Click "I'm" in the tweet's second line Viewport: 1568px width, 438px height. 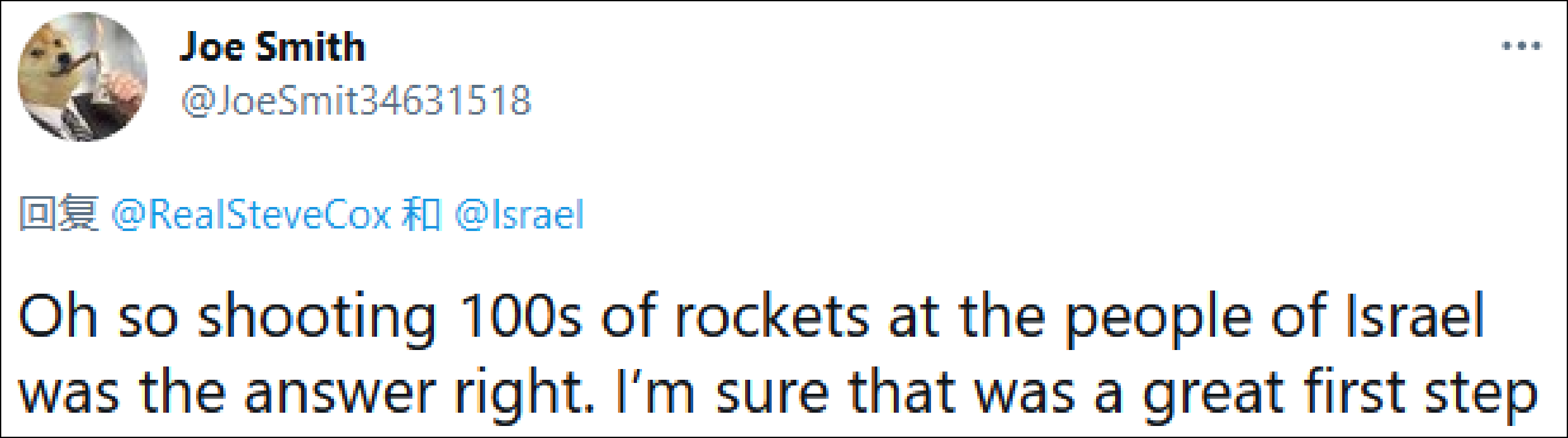[x=655, y=392]
